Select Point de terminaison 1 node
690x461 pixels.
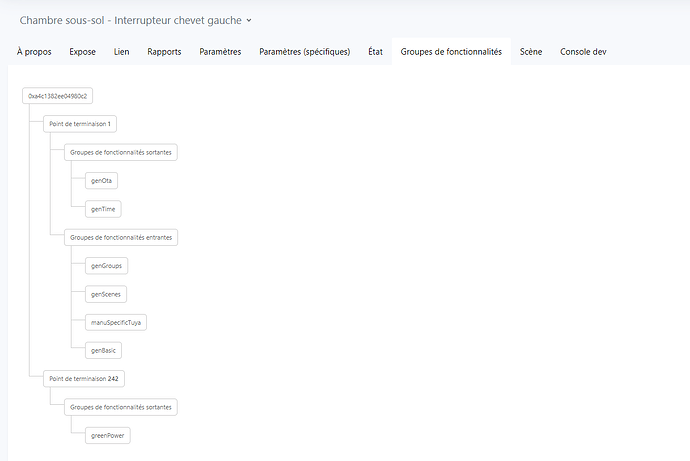(82, 124)
